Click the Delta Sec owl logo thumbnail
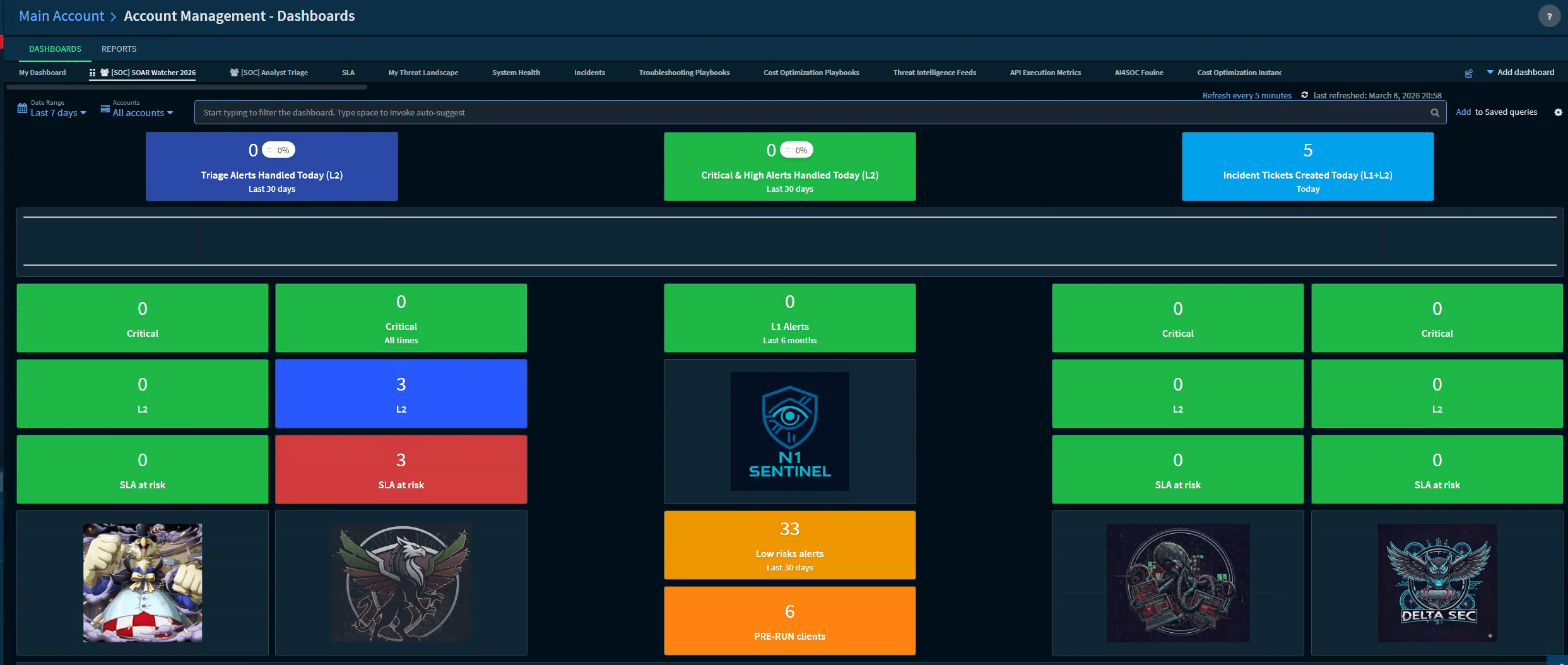 (x=1437, y=583)
